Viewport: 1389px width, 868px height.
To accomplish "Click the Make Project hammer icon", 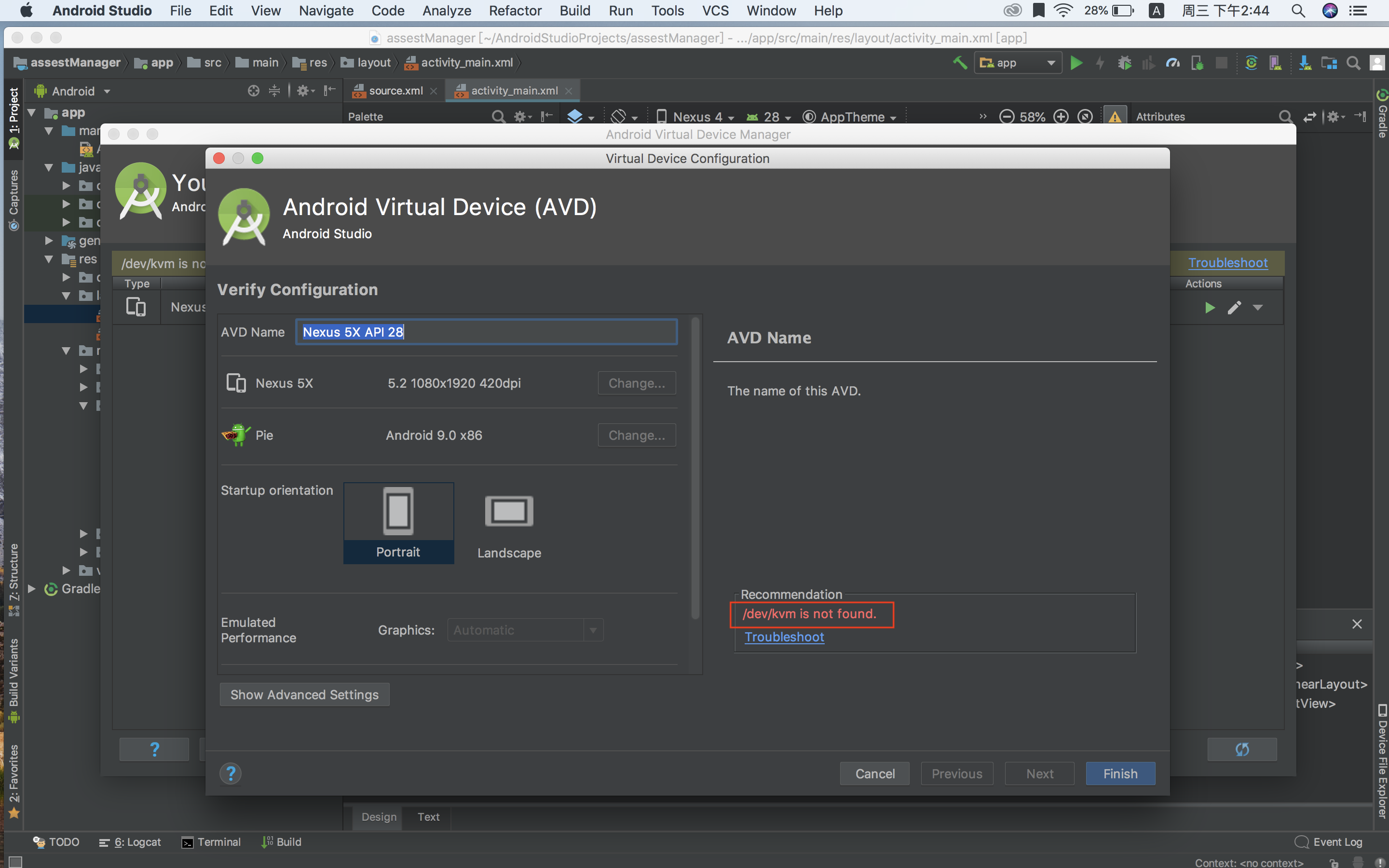I will click(x=960, y=63).
